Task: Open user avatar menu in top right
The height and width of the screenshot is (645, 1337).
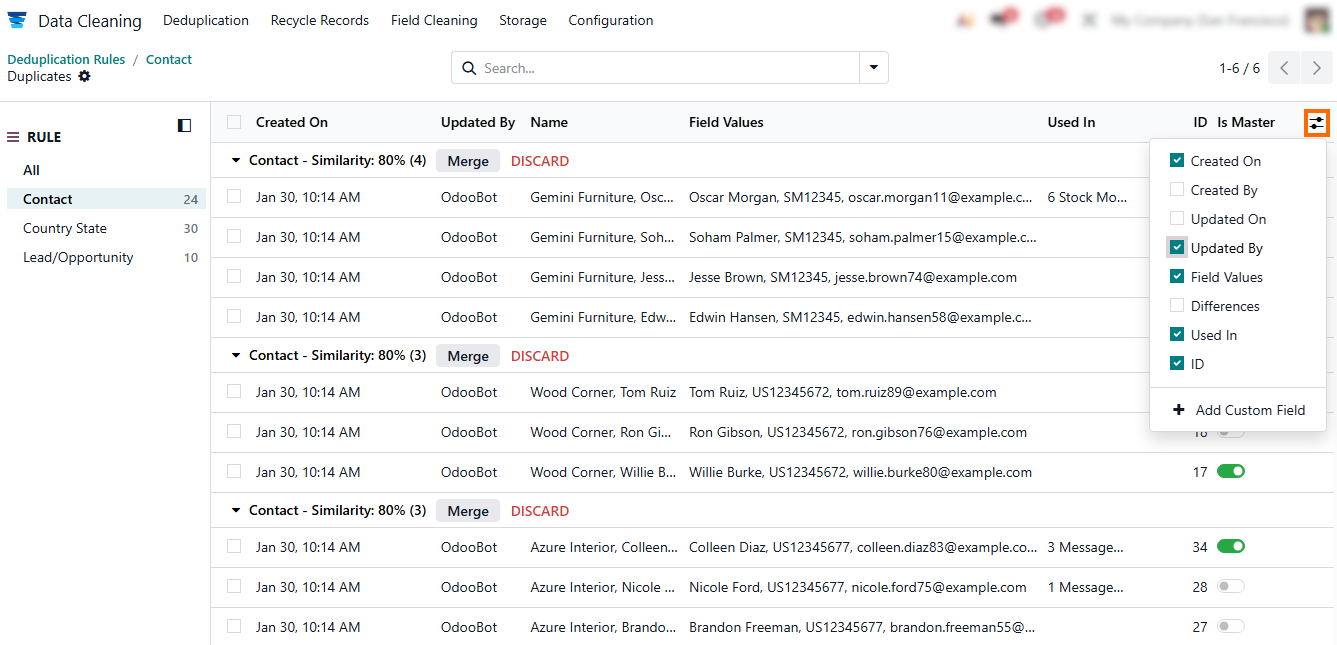Action: pos(1316,20)
